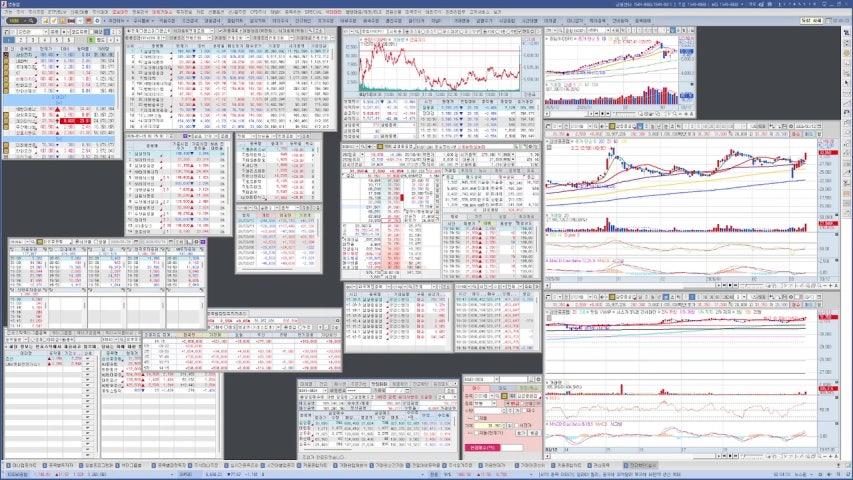The height and width of the screenshot is (480, 853).
Task: Select number tab 1 in the watchlist window
Action: (9, 40)
